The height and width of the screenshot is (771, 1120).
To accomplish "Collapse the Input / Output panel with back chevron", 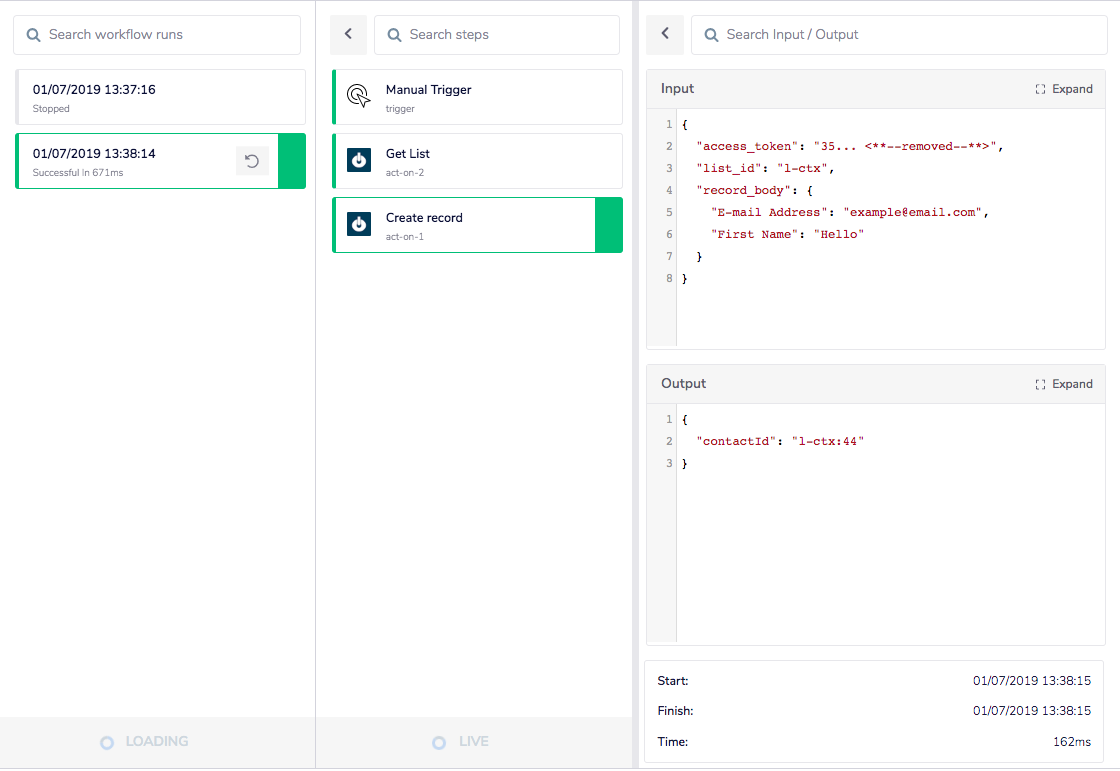I will (x=665, y=34).
